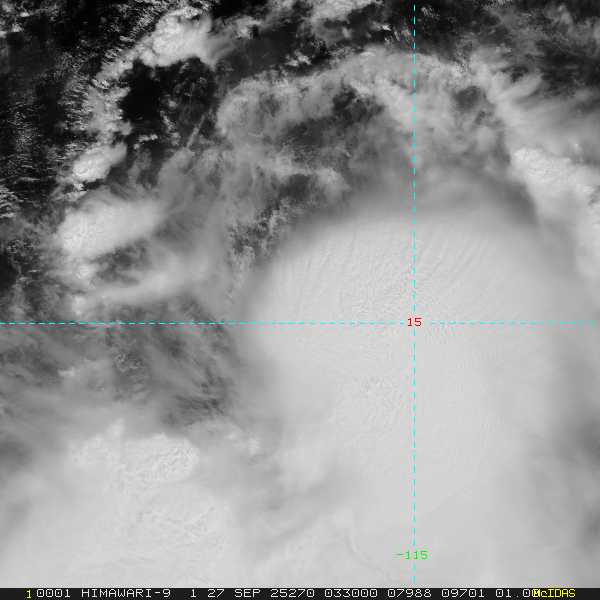Click the "0001" frame number text
Image resolution: width=600 pixels, height=600 pixels.
[53, 593]
